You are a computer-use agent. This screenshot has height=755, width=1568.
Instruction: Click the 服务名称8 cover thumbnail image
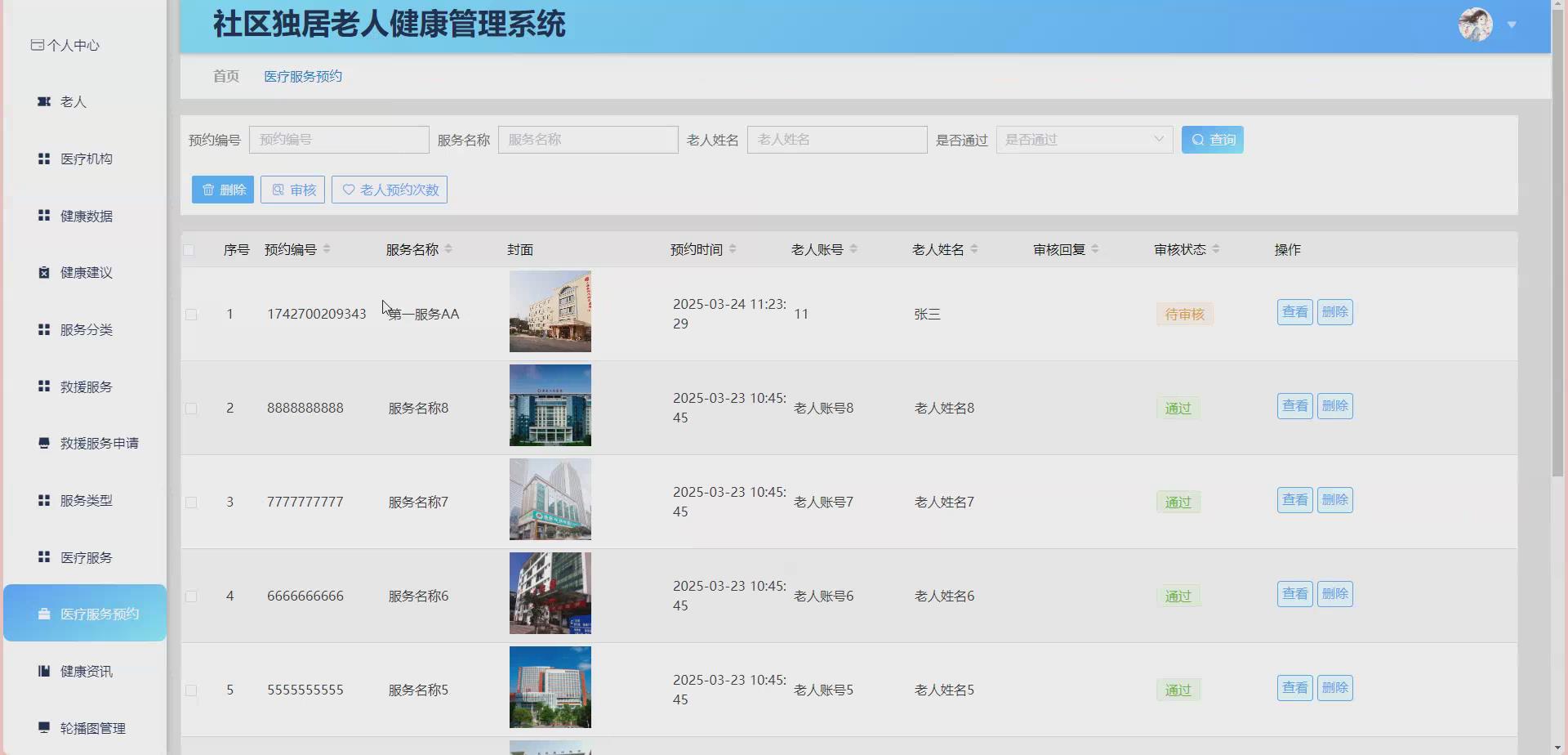(x=550, y=405)
